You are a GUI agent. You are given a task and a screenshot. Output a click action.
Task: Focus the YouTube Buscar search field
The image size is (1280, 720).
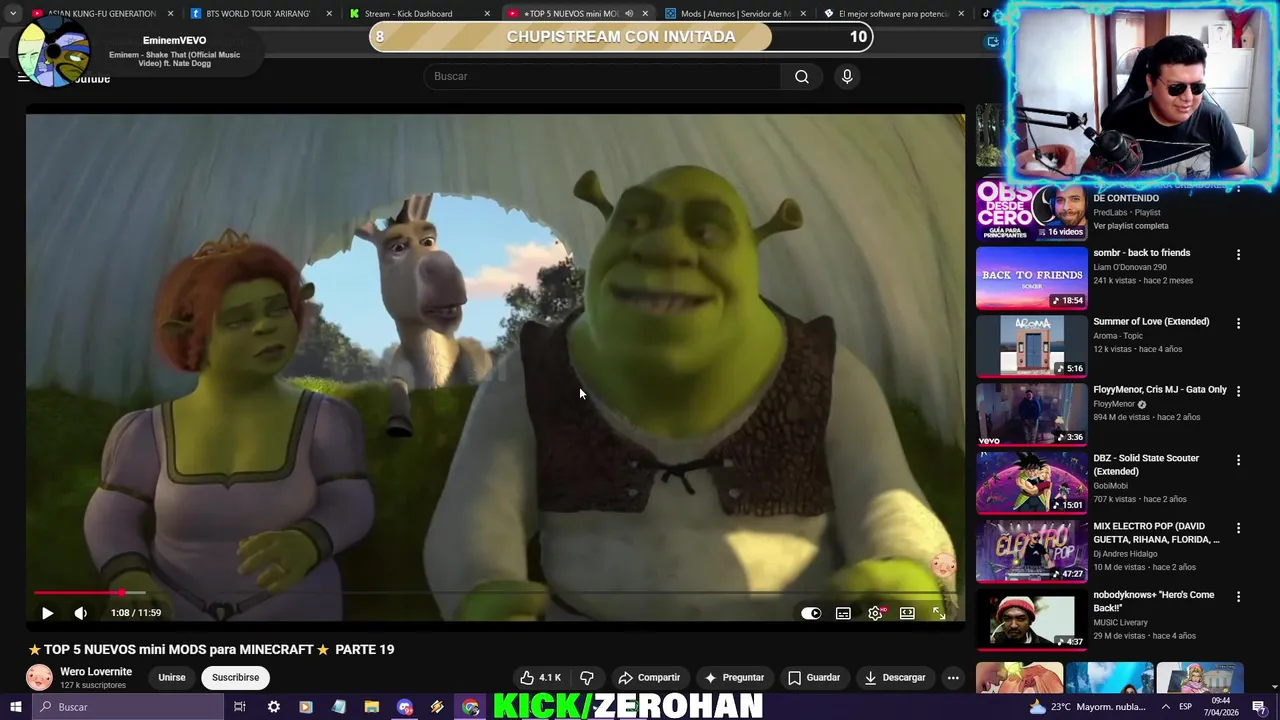click(603, 77)
